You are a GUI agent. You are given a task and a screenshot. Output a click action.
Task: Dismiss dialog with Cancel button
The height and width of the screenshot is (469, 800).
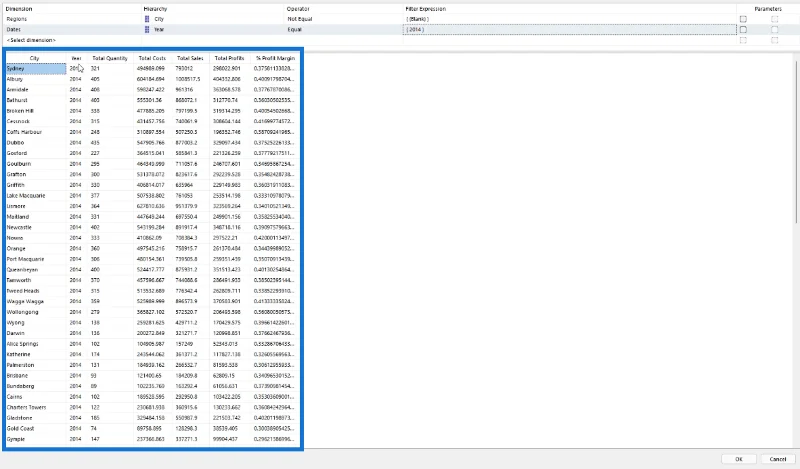coord(778,459)
